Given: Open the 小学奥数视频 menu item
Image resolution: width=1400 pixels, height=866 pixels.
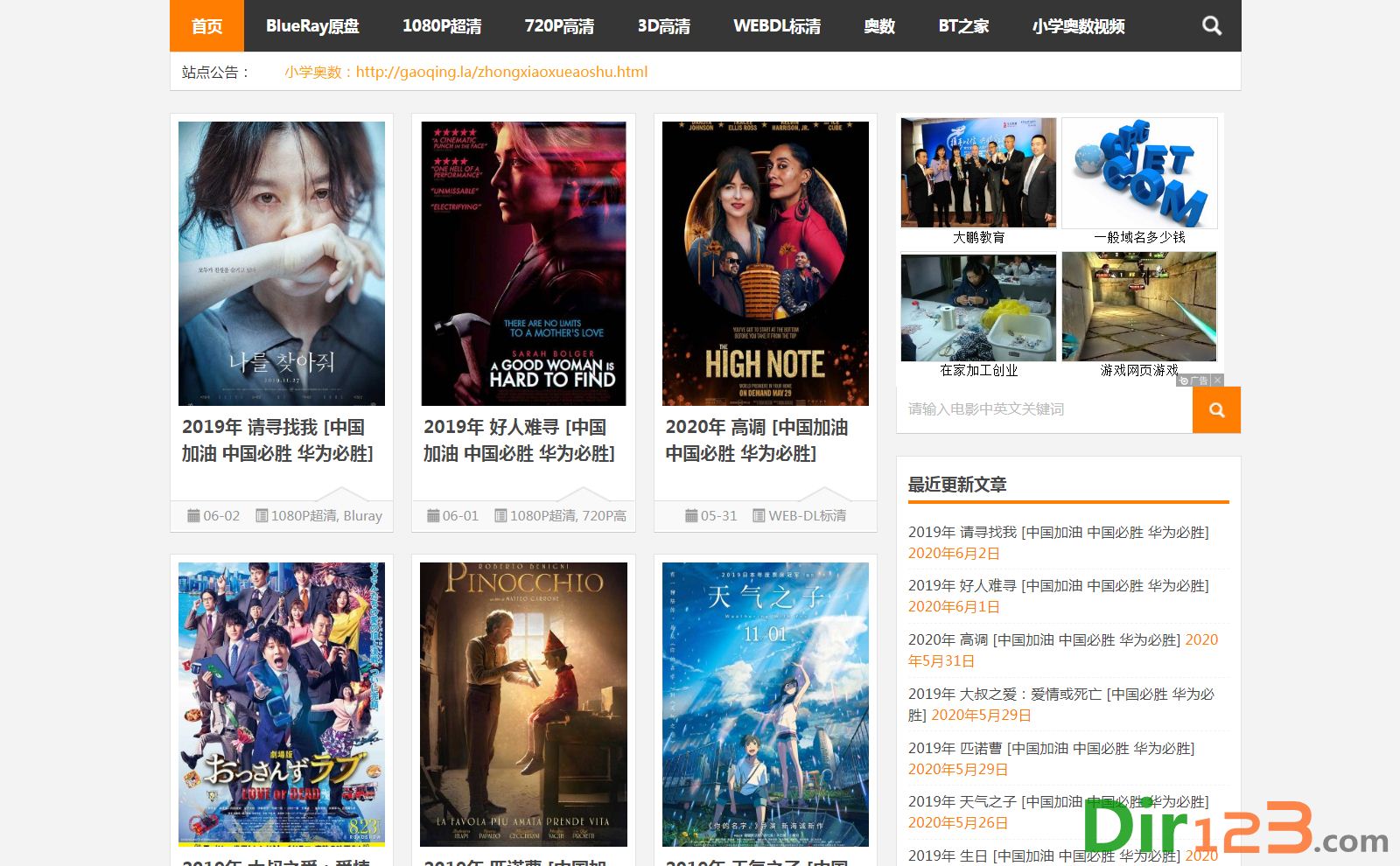Looking at the screenshot, I should tap(1078, 25).
